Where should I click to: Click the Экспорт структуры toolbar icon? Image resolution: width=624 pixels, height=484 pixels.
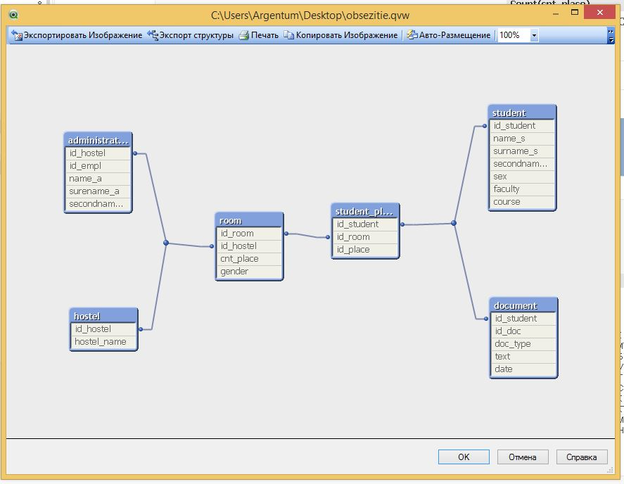(x=153, y=35)
